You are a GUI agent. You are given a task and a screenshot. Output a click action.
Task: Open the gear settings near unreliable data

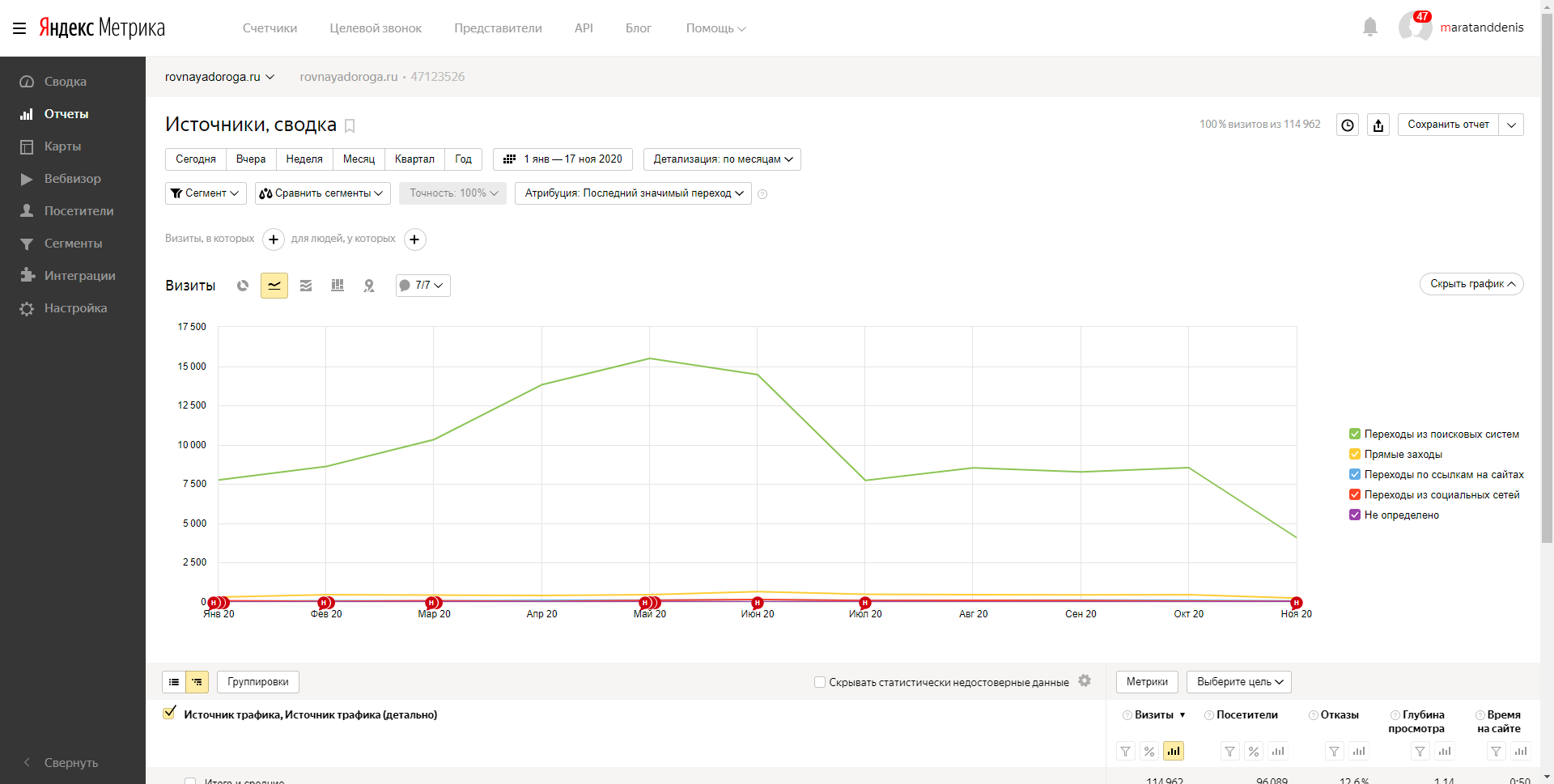(1085, 681)
